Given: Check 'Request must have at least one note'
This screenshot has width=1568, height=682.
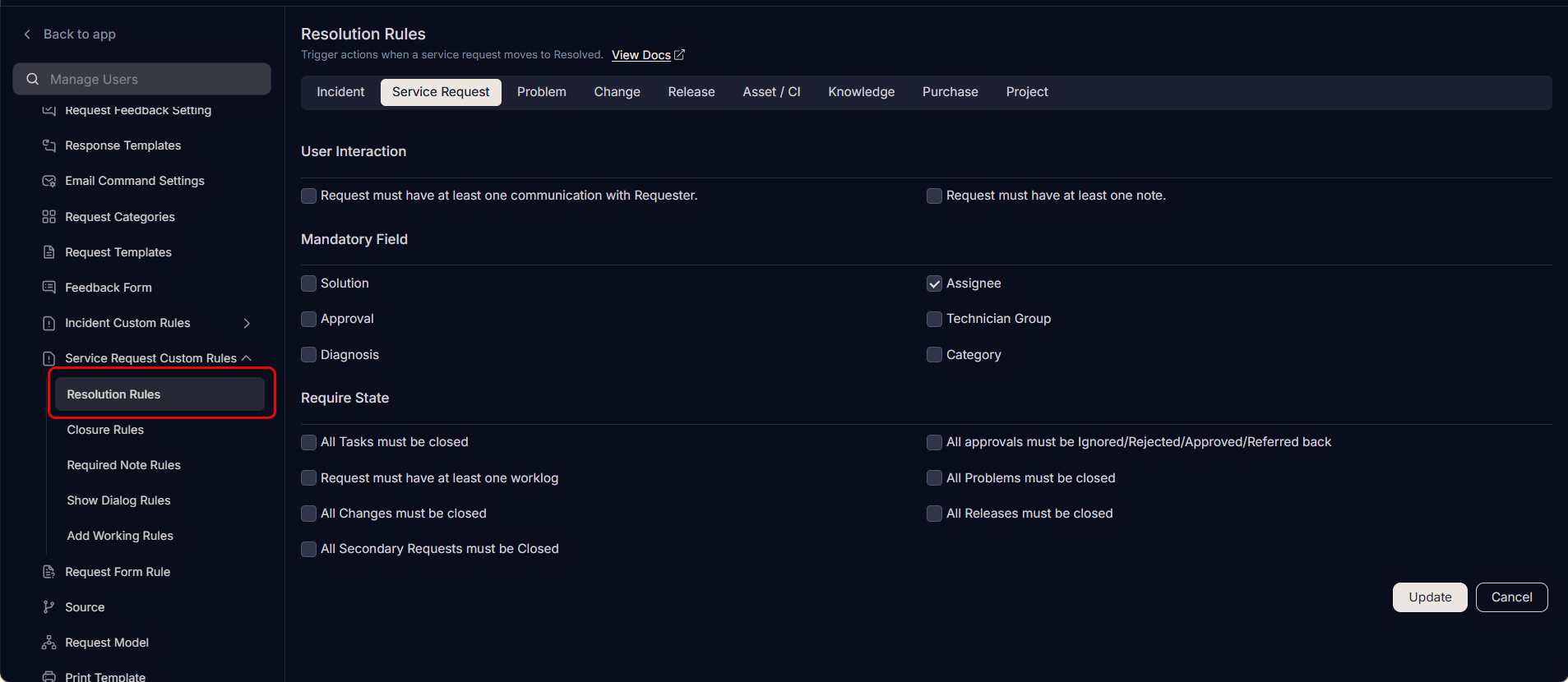Looking at the screenshot, I should point(934,196).
